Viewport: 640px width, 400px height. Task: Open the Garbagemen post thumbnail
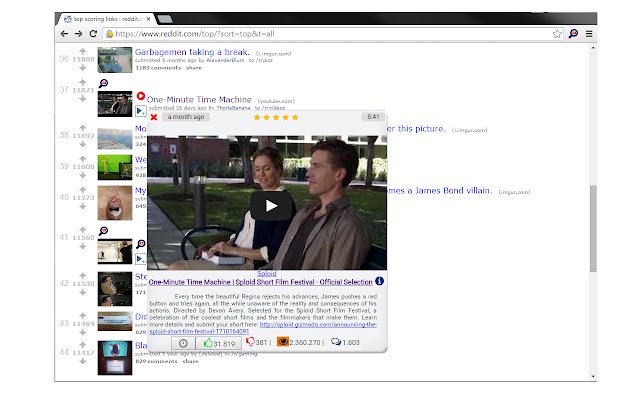[115, 60]
